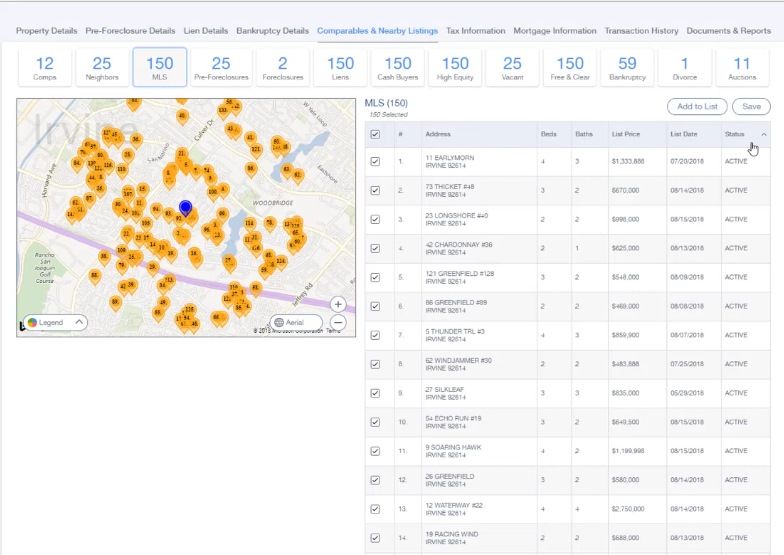Open the 73 Thicket #48 listing row
The image size is (784, 555).
click(x=450, y=190)
